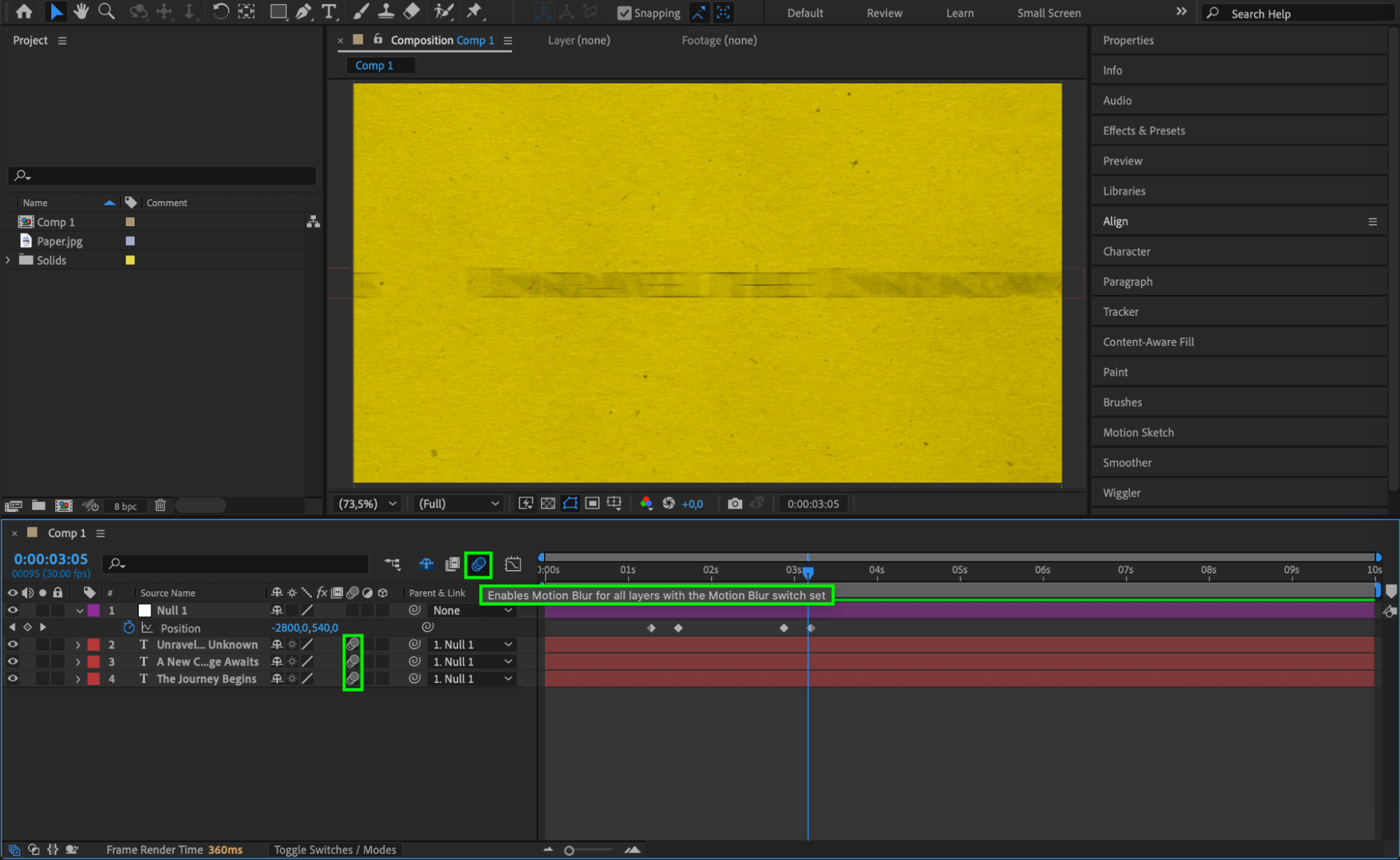
Task: Hide the Null 1 layer eye icon
Action: pos(13,610)
